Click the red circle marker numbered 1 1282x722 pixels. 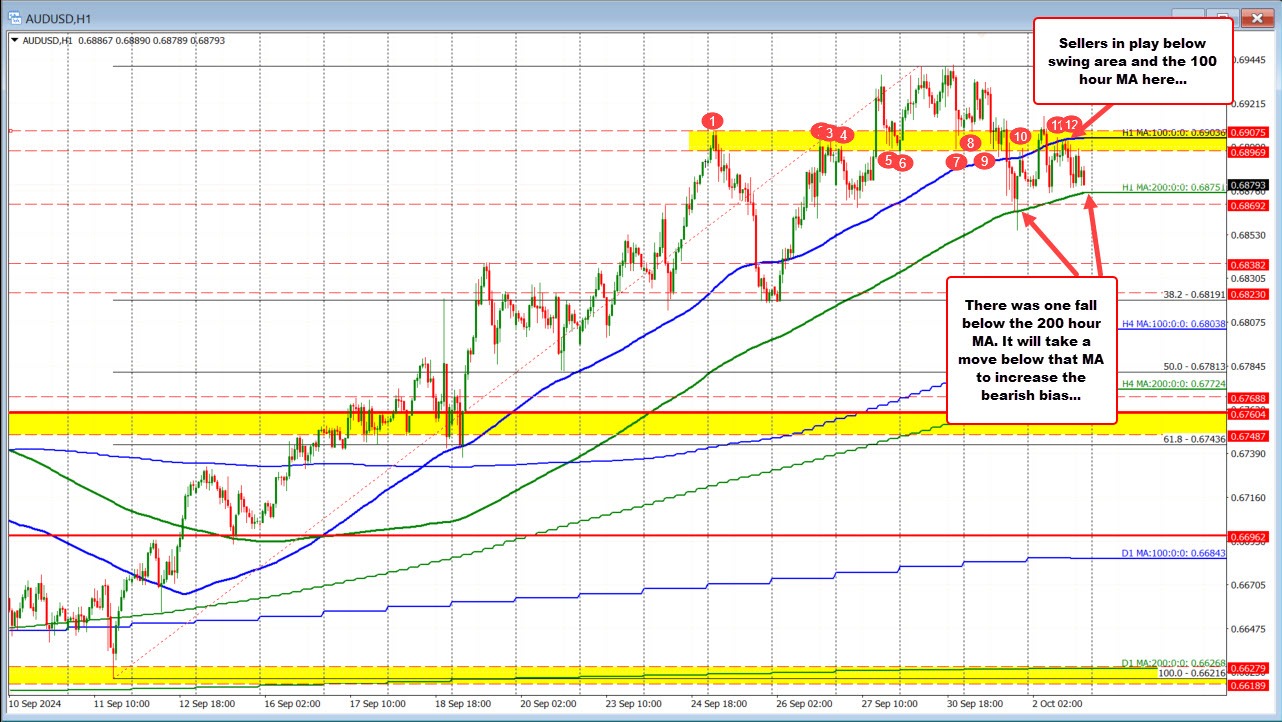[x=712, y=121]
